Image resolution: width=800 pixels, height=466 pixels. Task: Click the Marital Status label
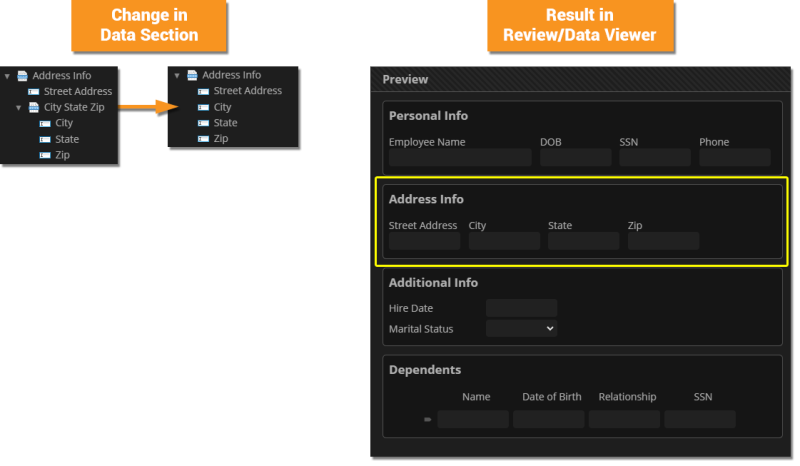click(421, 329)
